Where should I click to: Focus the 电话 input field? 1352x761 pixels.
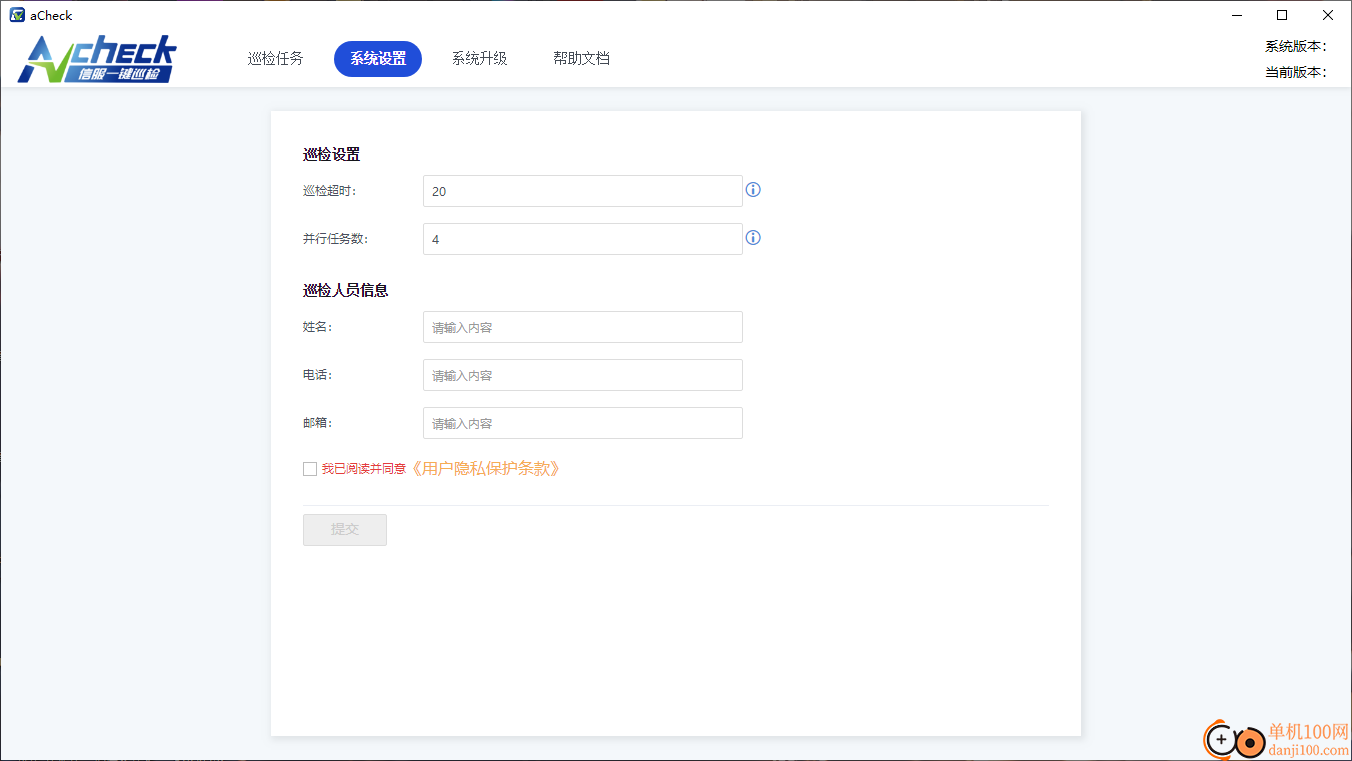coord(583,375)
